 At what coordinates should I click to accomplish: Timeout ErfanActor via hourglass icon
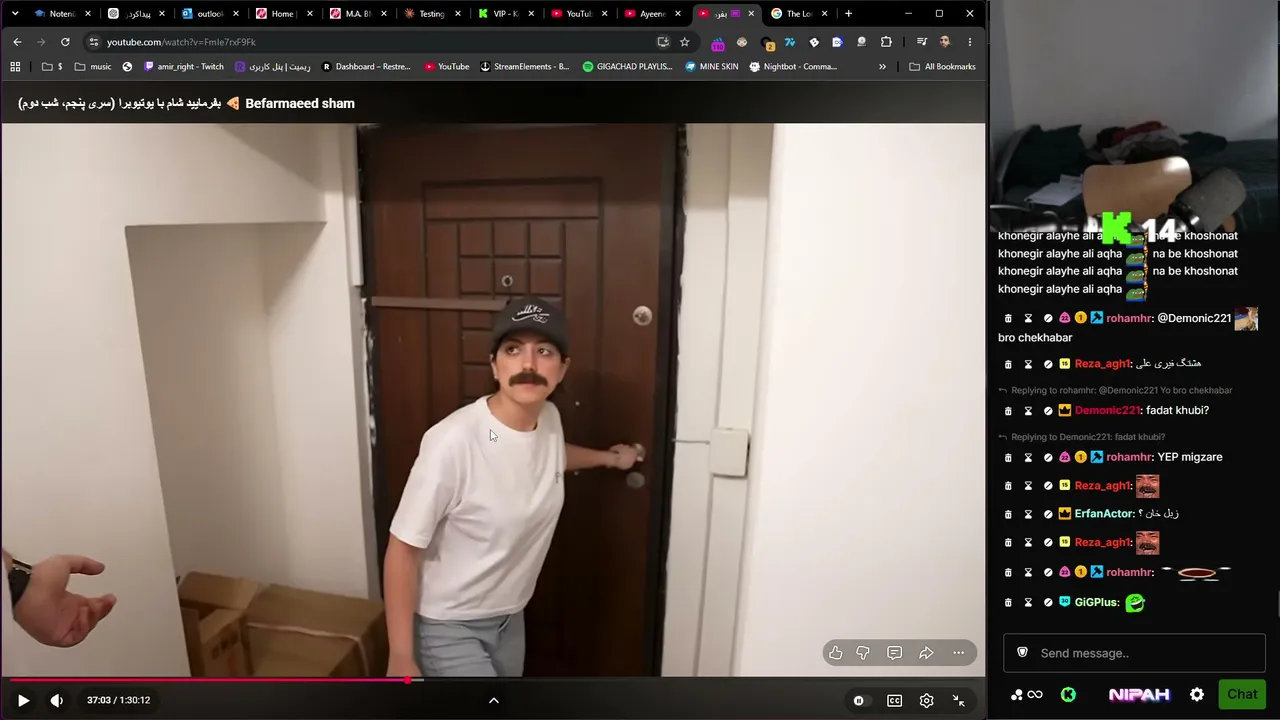(1028, 514)
